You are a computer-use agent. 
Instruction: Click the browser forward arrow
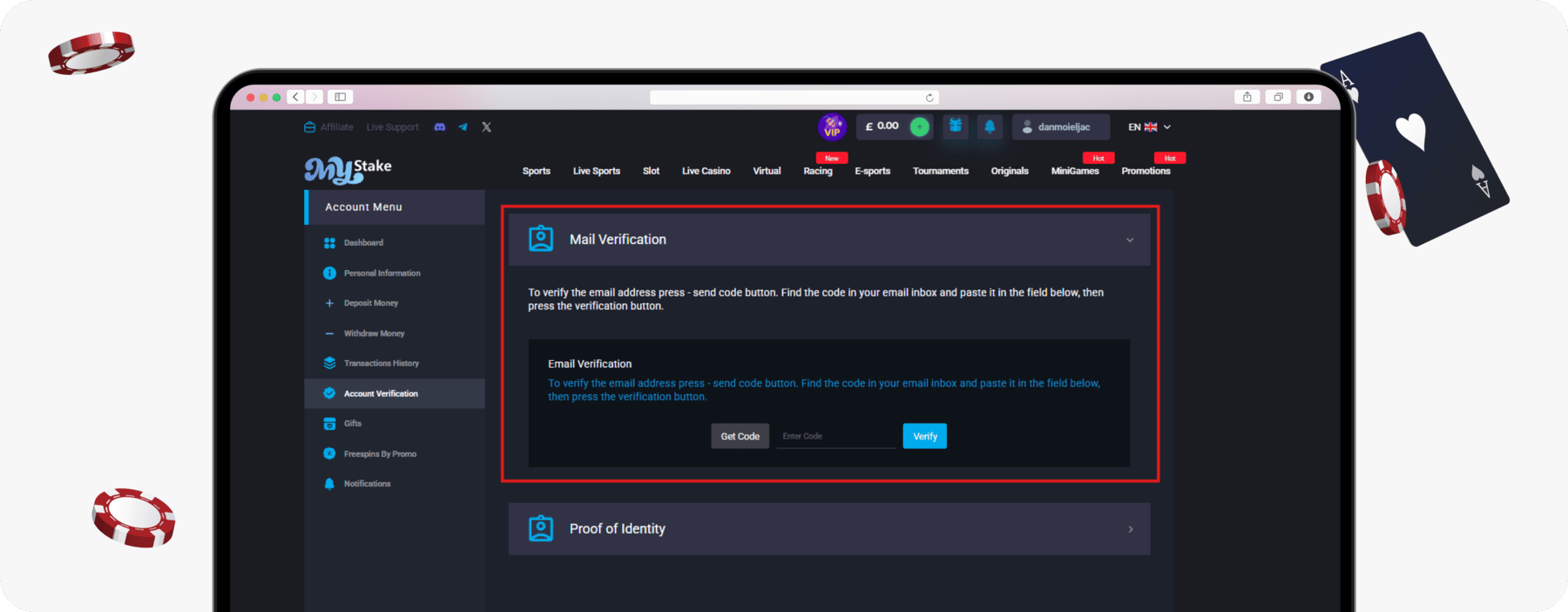coord(314,97)
